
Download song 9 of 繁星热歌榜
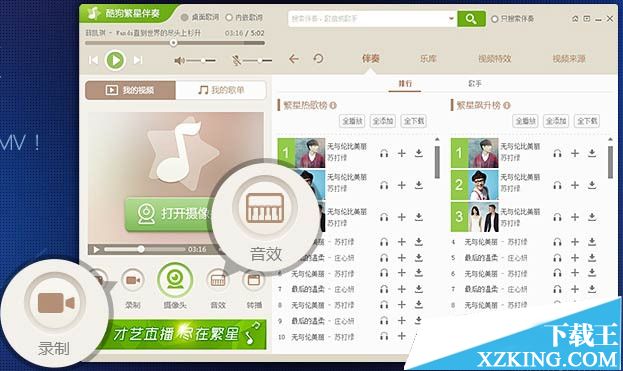point(419,321)
